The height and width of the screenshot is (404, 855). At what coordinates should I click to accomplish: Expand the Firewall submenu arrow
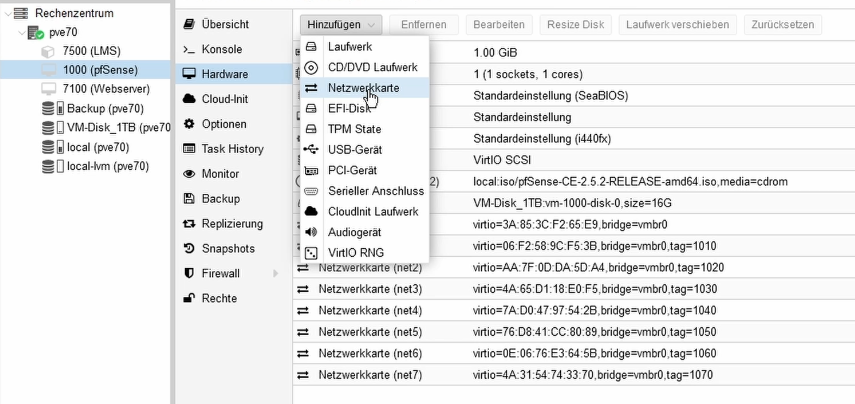(x=275, y=274)
